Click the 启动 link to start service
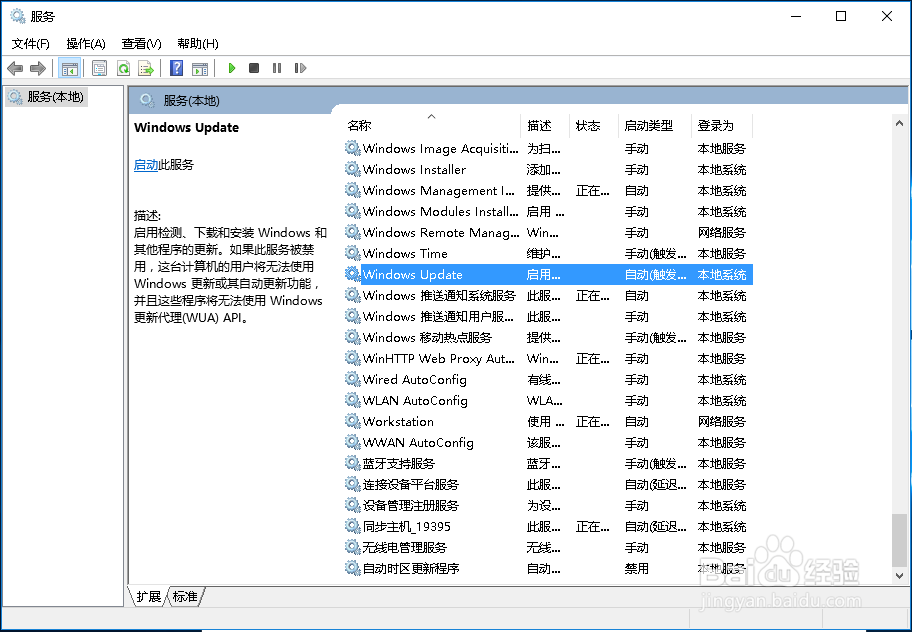This screenshot has height=632, width=912. click(x=146, y=165)
